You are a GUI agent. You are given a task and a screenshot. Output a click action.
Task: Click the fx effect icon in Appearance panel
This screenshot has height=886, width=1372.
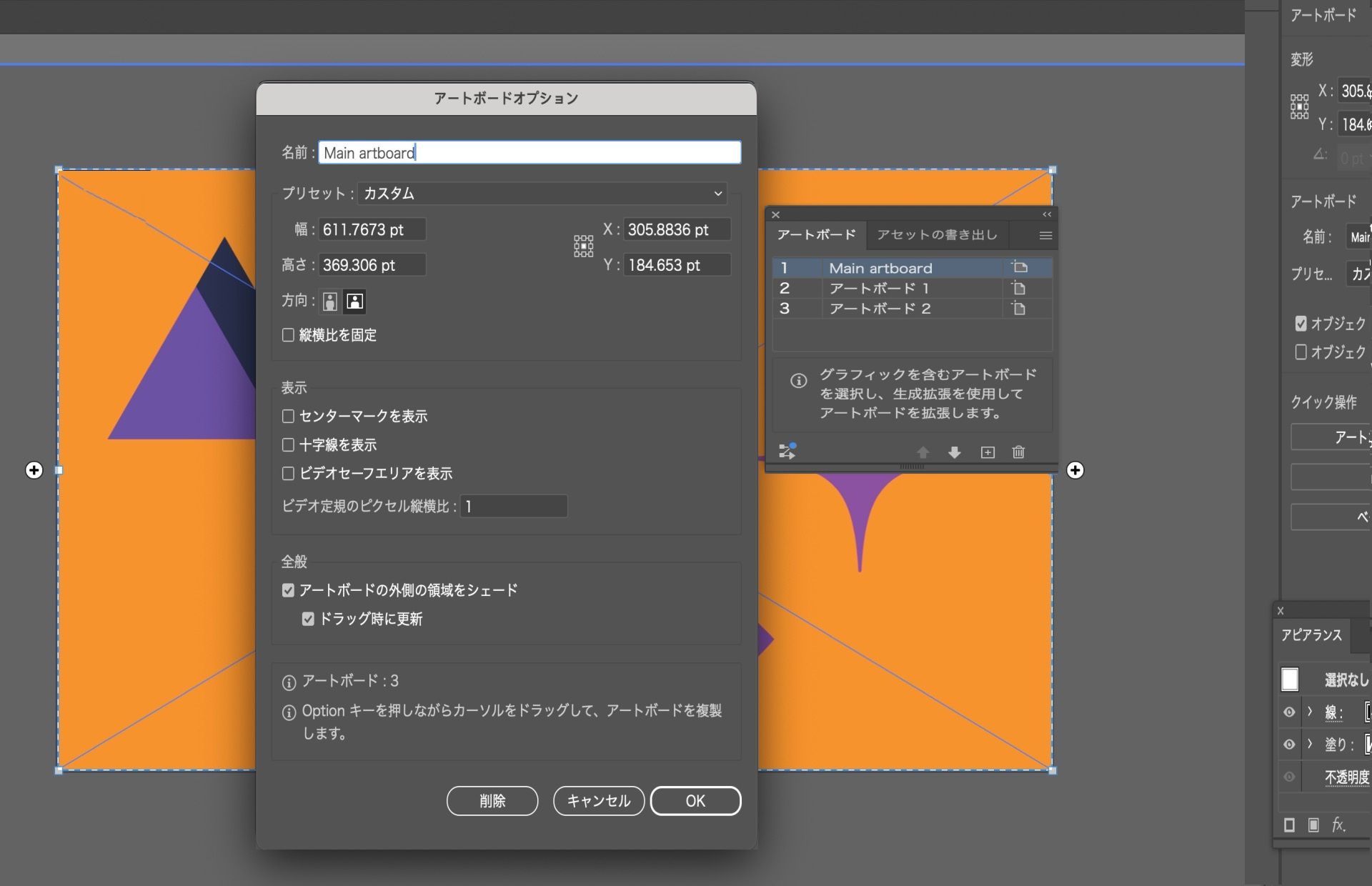pyautogui.click(x=1338, y=824)
